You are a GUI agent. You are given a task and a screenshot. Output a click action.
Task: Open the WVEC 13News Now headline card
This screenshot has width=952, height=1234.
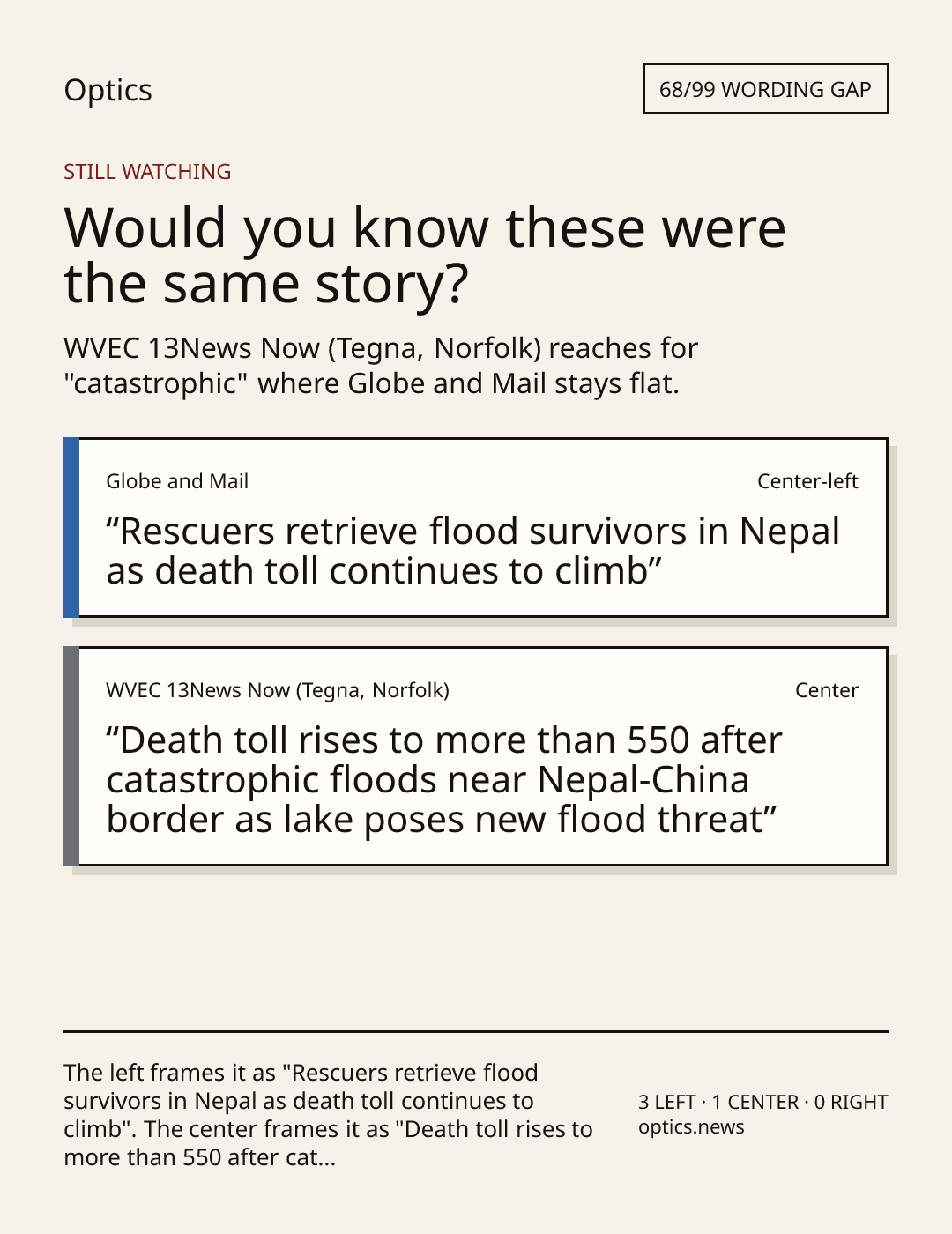(x=475, y=756)
